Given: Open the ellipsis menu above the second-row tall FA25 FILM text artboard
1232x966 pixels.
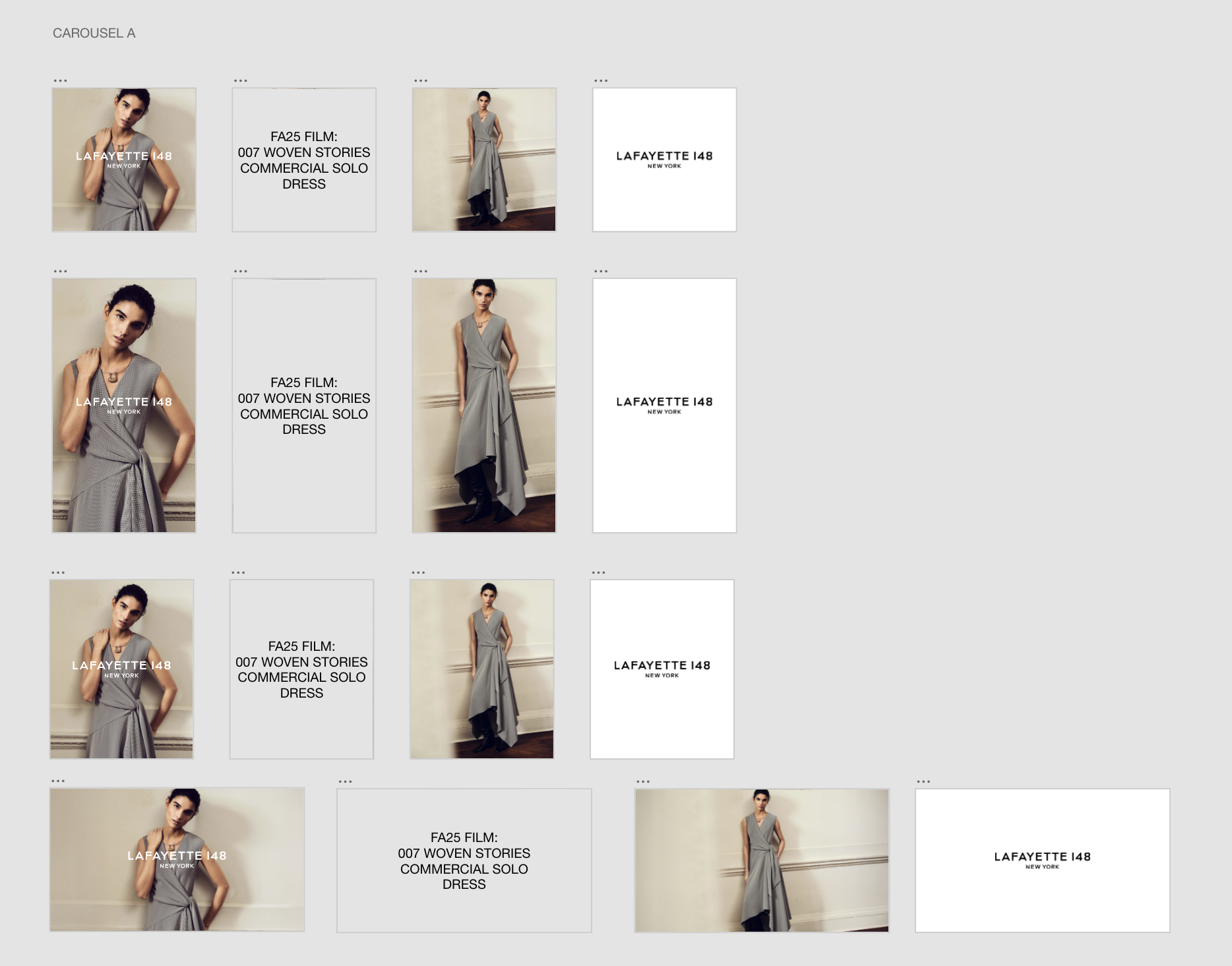Looking at the screenshot, I should point(241,271).
